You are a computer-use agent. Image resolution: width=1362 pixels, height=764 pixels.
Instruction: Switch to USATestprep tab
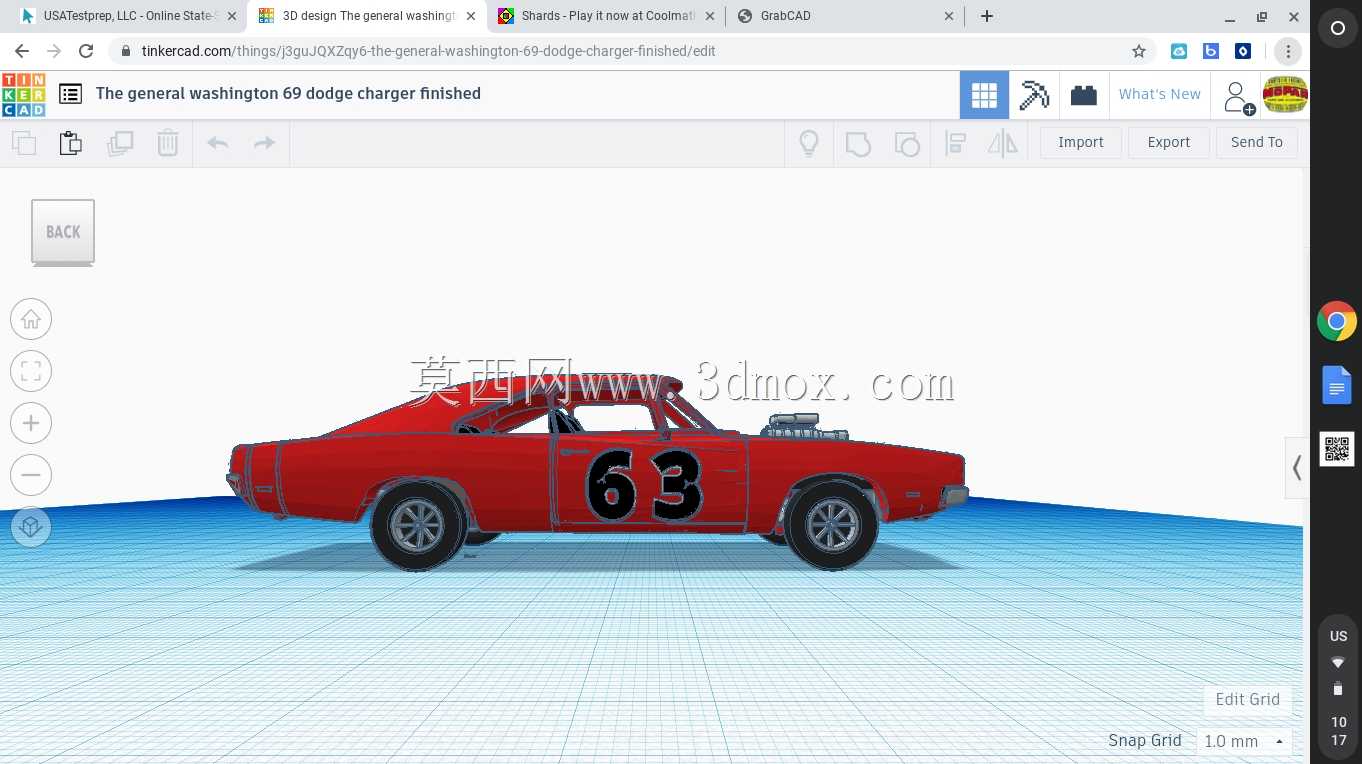(130, 16)
